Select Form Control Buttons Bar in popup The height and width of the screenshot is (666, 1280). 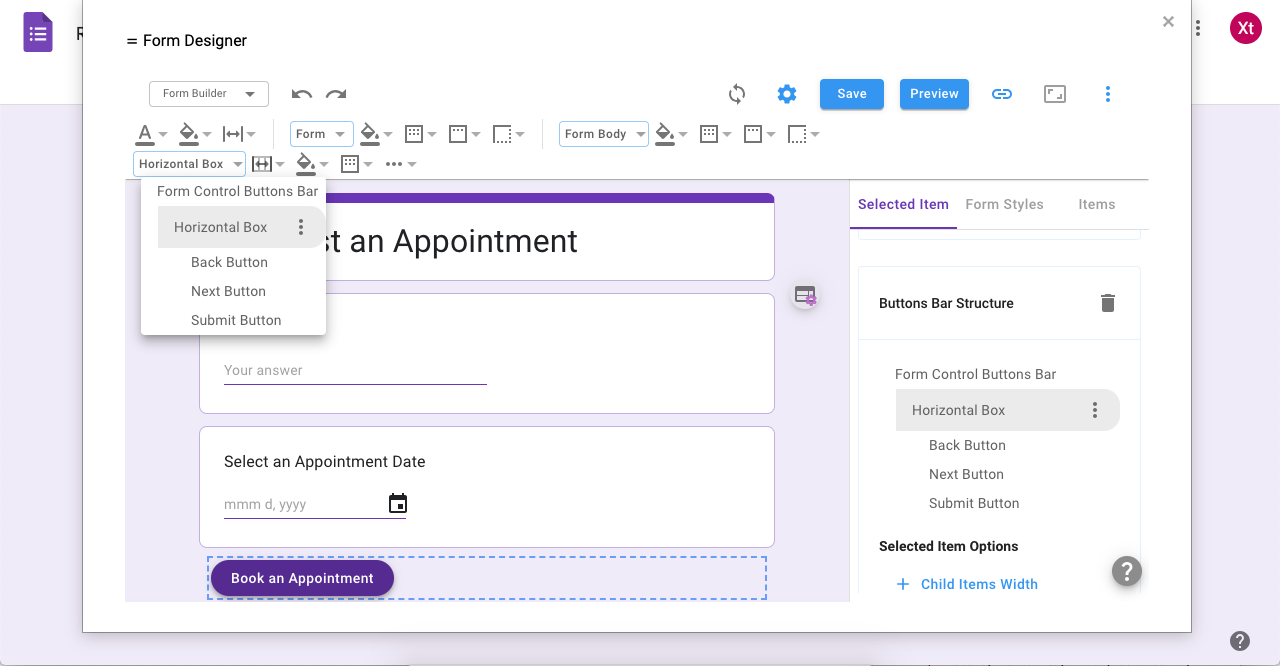[x=237, y=191]
